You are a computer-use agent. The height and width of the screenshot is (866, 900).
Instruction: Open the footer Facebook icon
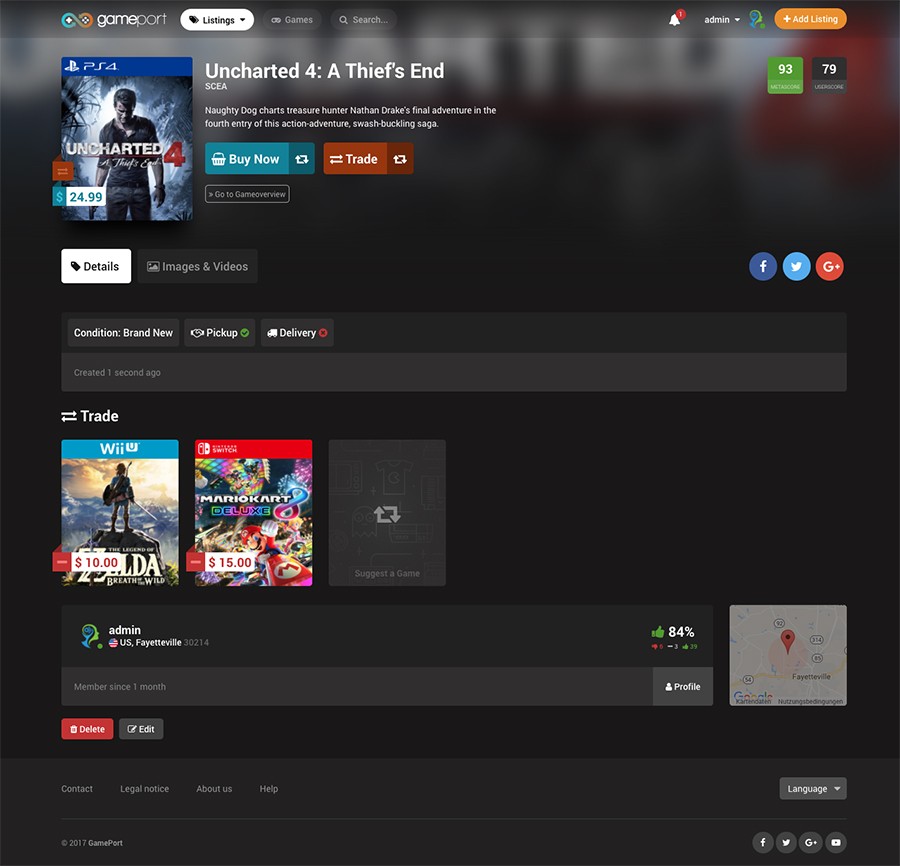(763, 842)
